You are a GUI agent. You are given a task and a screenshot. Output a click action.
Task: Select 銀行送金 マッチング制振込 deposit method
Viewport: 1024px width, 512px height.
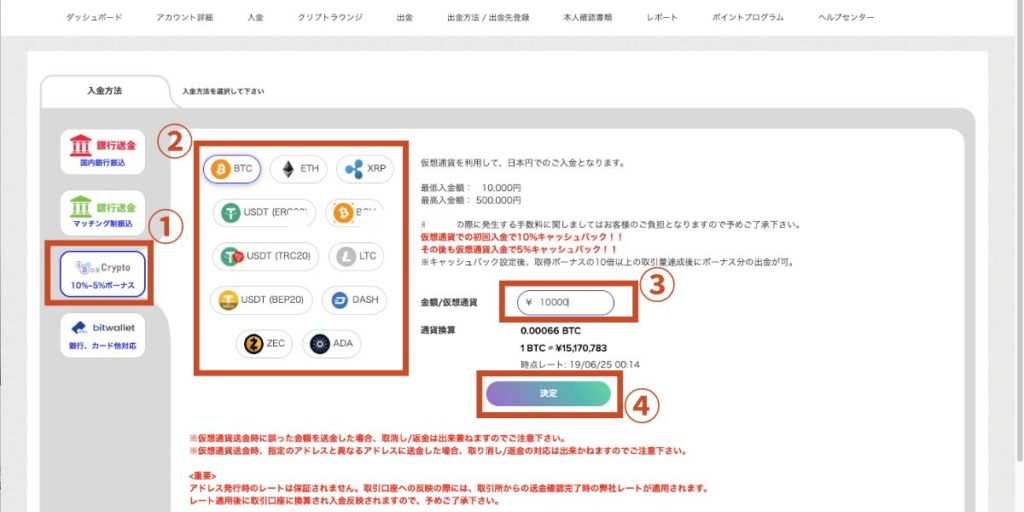click(103, 213)
